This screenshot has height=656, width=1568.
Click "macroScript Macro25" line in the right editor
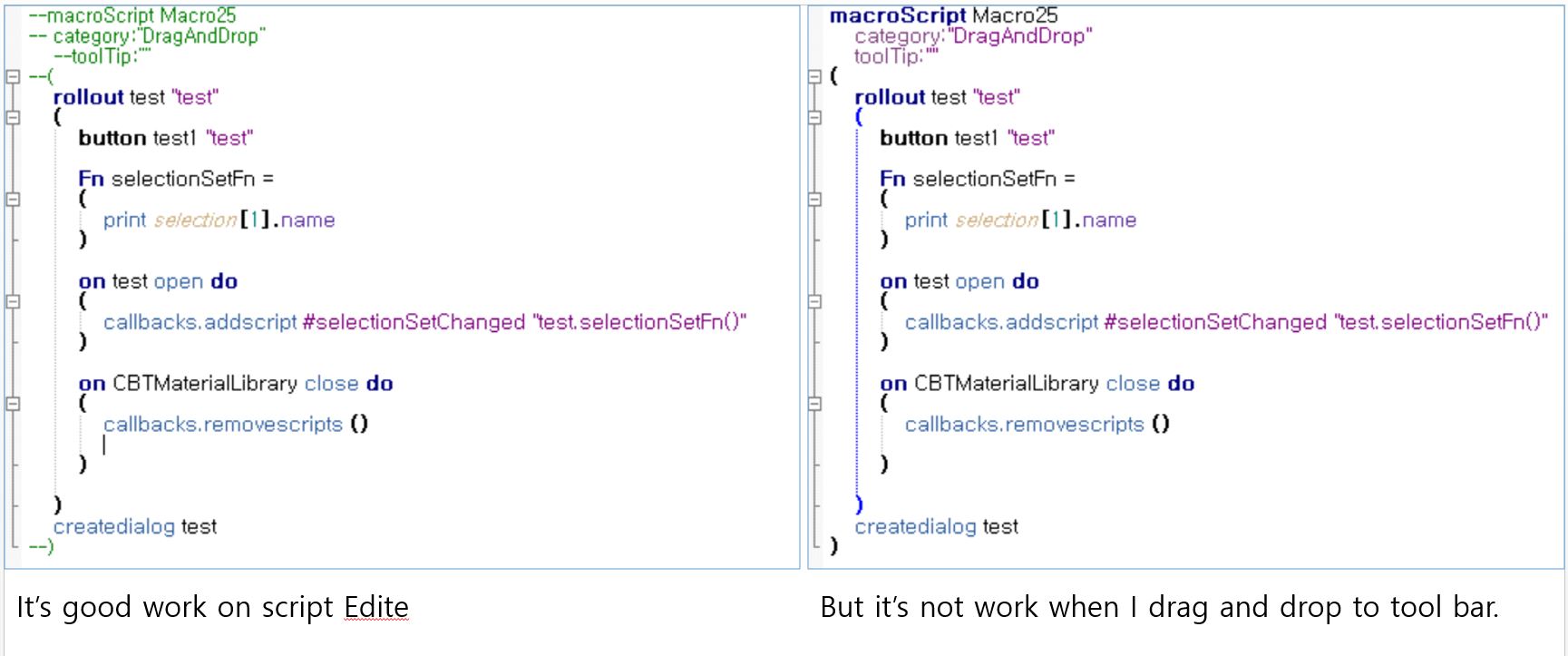[x=943, y=15]
